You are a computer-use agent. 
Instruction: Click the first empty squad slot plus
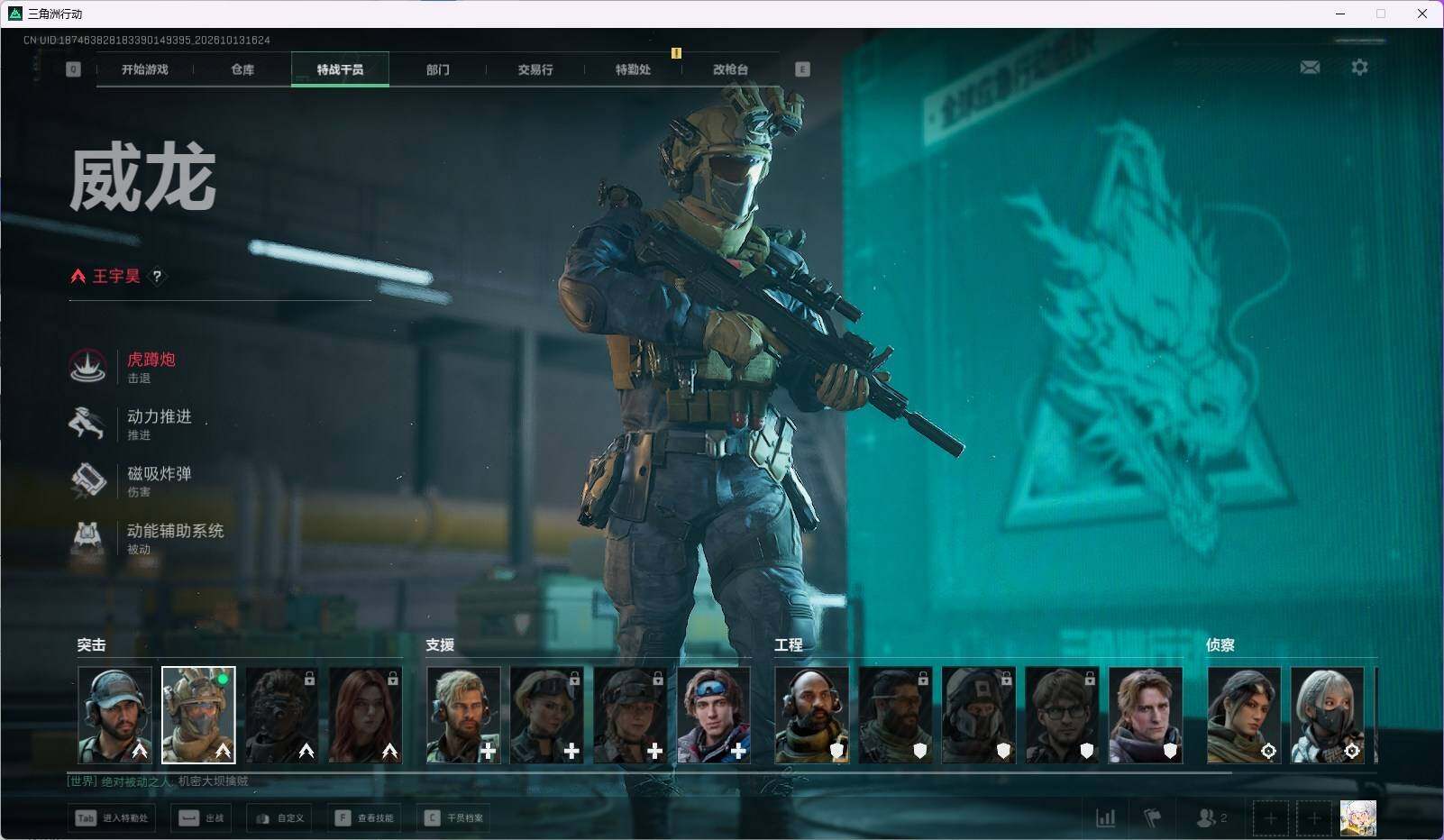pos(1270,818)
